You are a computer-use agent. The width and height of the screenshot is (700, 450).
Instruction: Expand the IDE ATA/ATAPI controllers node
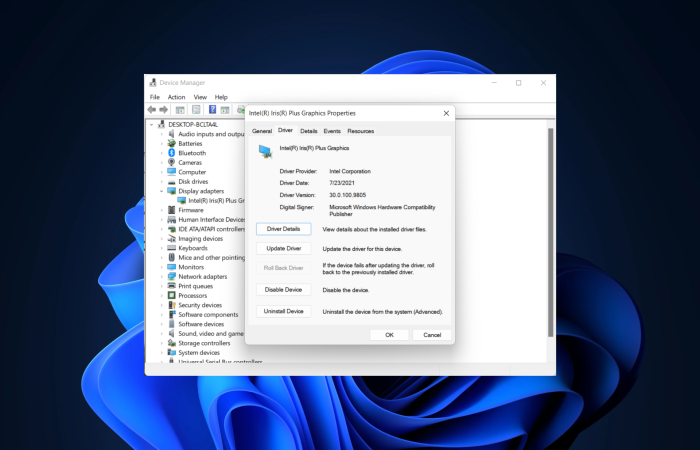[x=162, y=229]
